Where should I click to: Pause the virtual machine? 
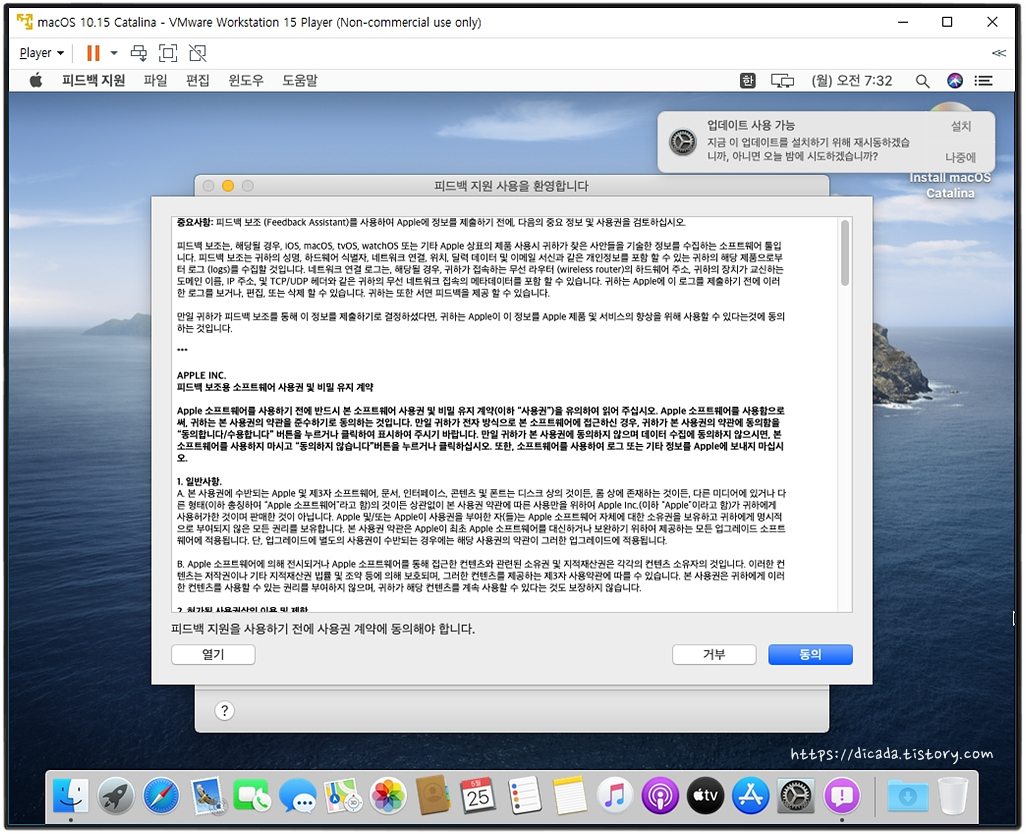click(x=93, y=53)
